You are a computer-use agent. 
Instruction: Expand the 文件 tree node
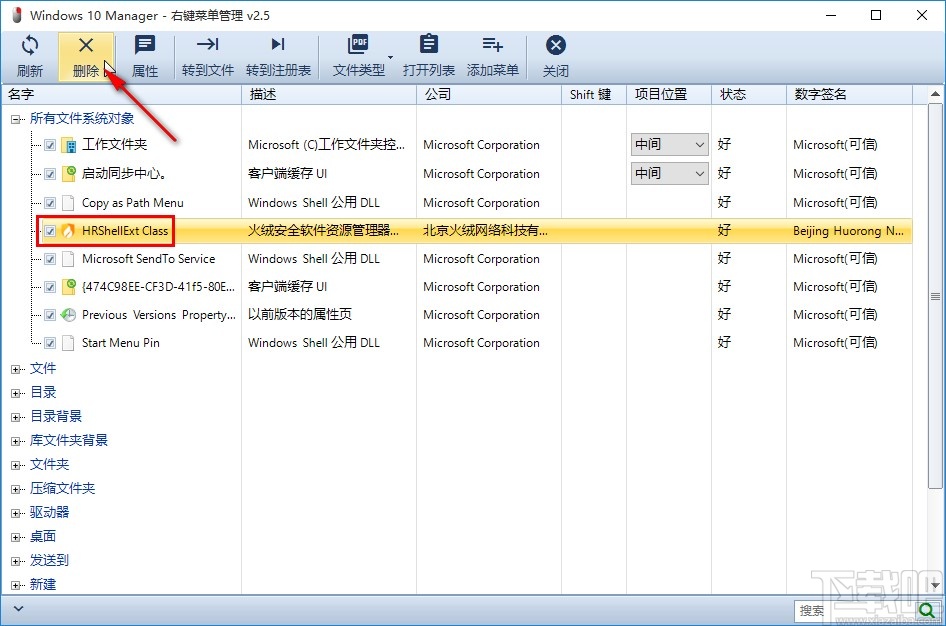(x=16, y=368)
